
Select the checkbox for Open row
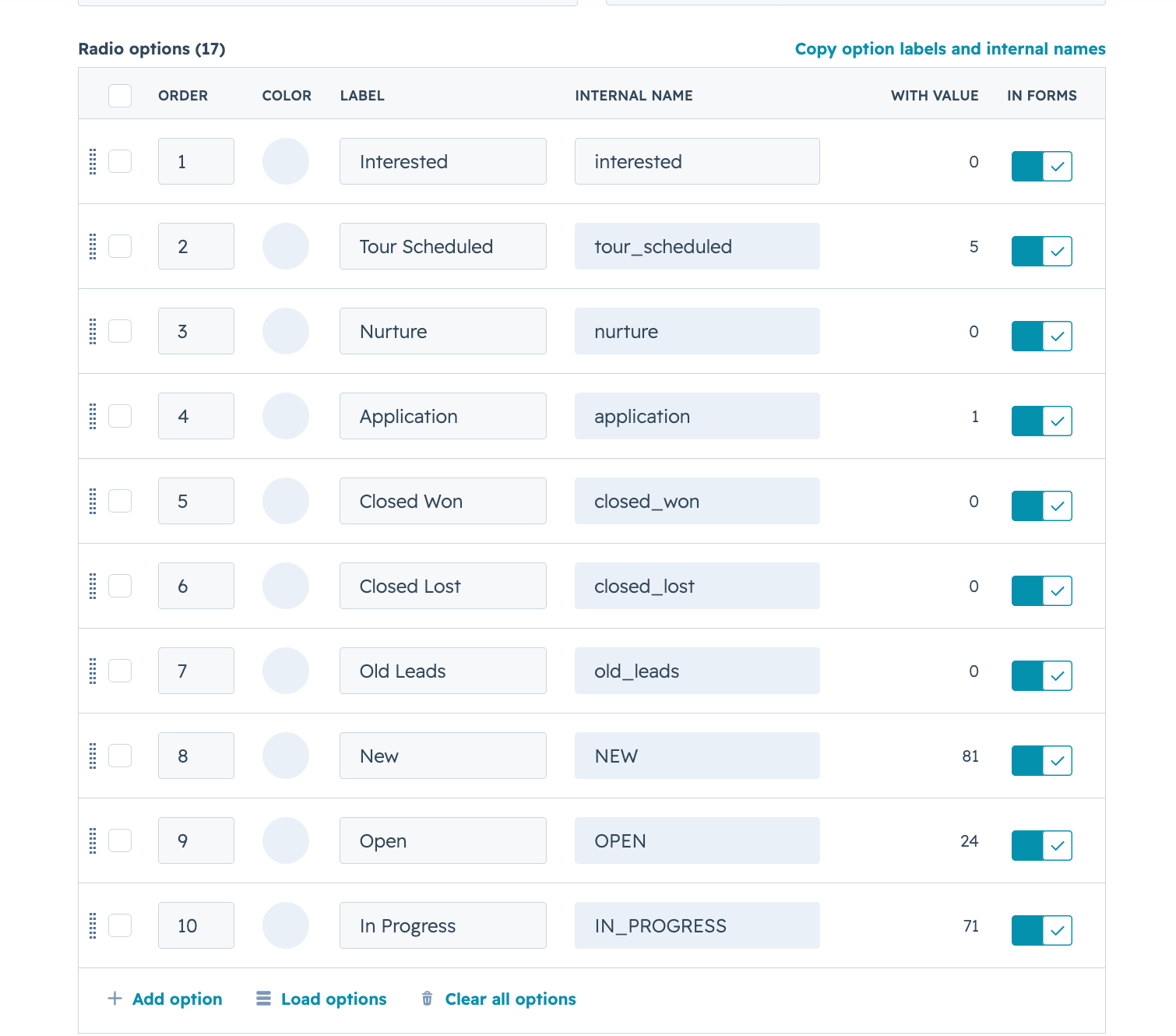120,840
